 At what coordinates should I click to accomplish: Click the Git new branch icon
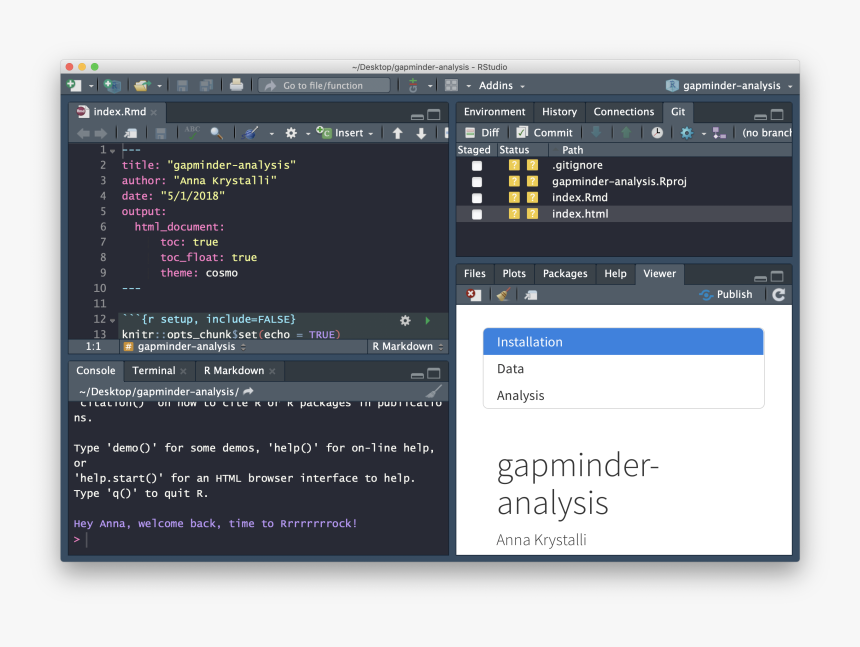point(719,133)
